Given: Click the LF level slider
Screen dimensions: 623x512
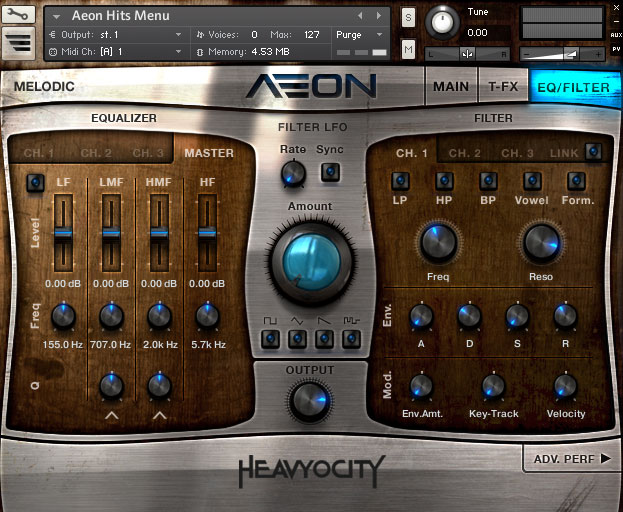Looking at the screenshot, I should (63, 232).
